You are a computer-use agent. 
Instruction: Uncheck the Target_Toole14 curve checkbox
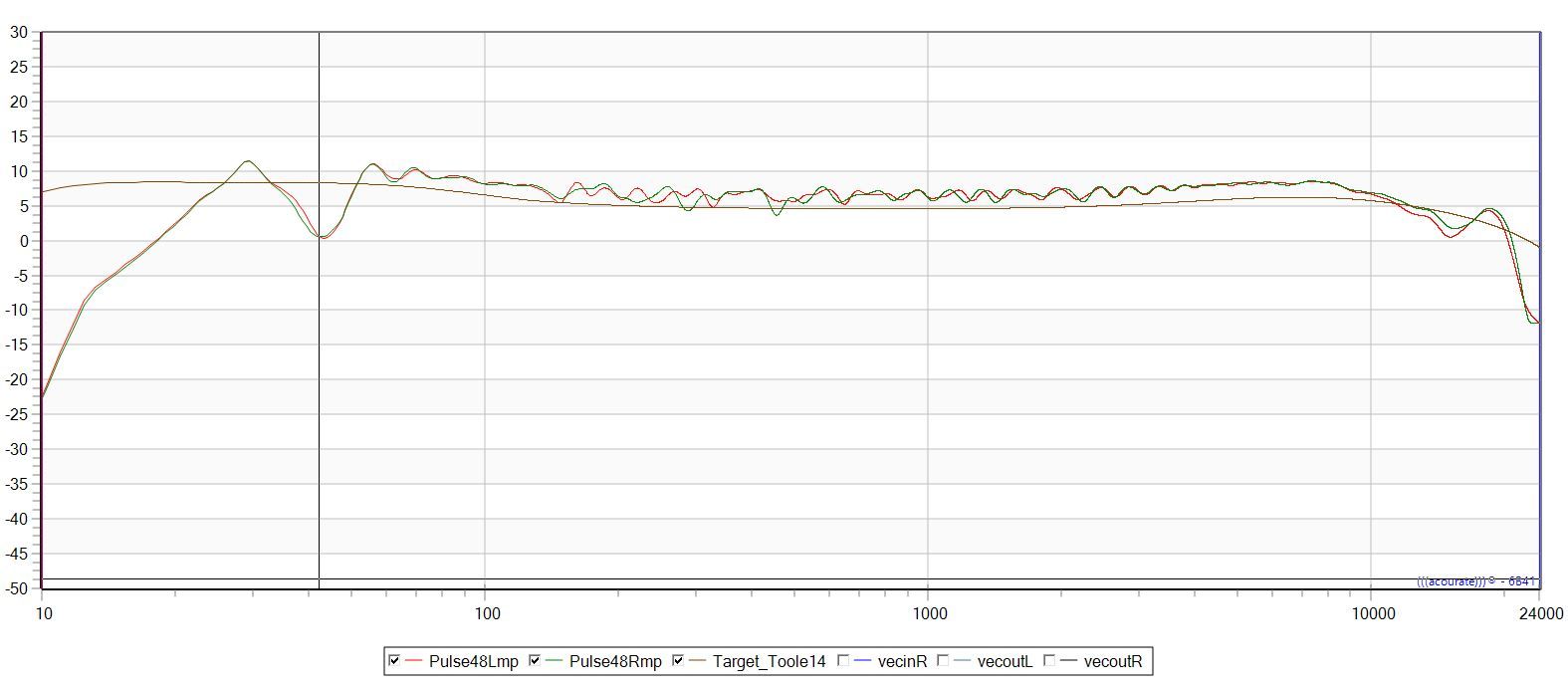(x=678, y=660)
